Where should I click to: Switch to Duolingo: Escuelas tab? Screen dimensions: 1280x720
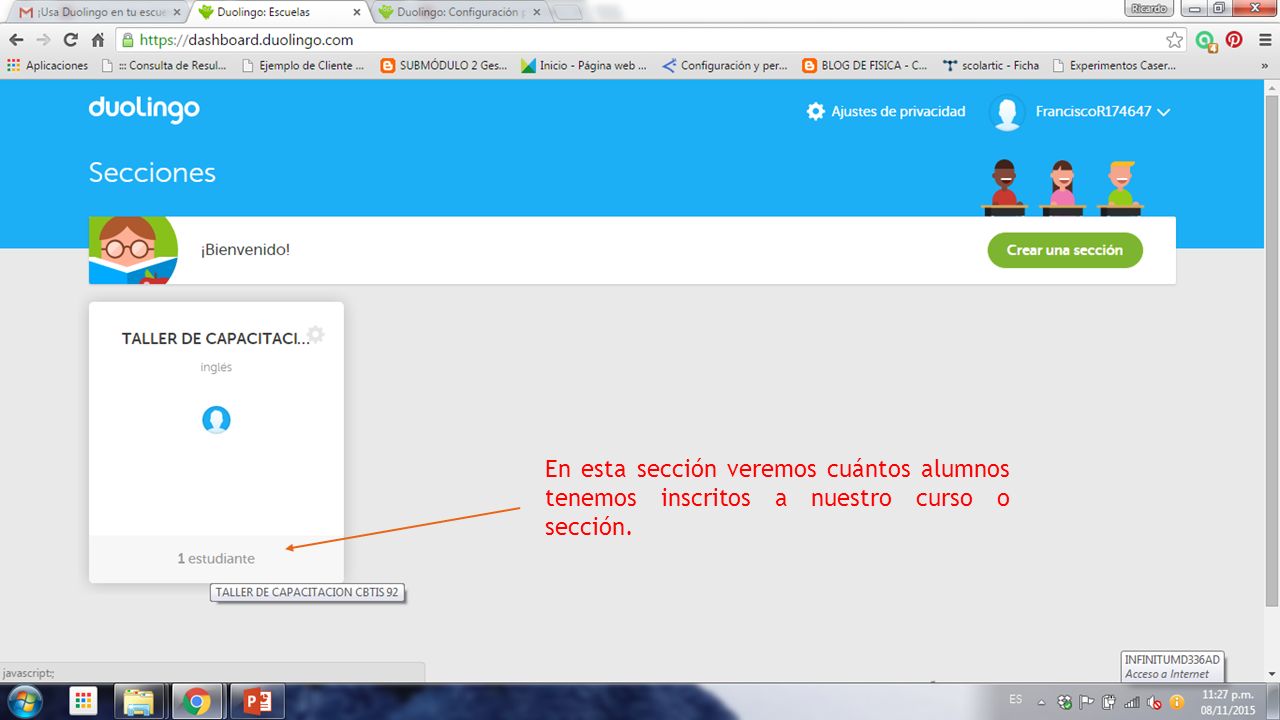pos(278,12)
